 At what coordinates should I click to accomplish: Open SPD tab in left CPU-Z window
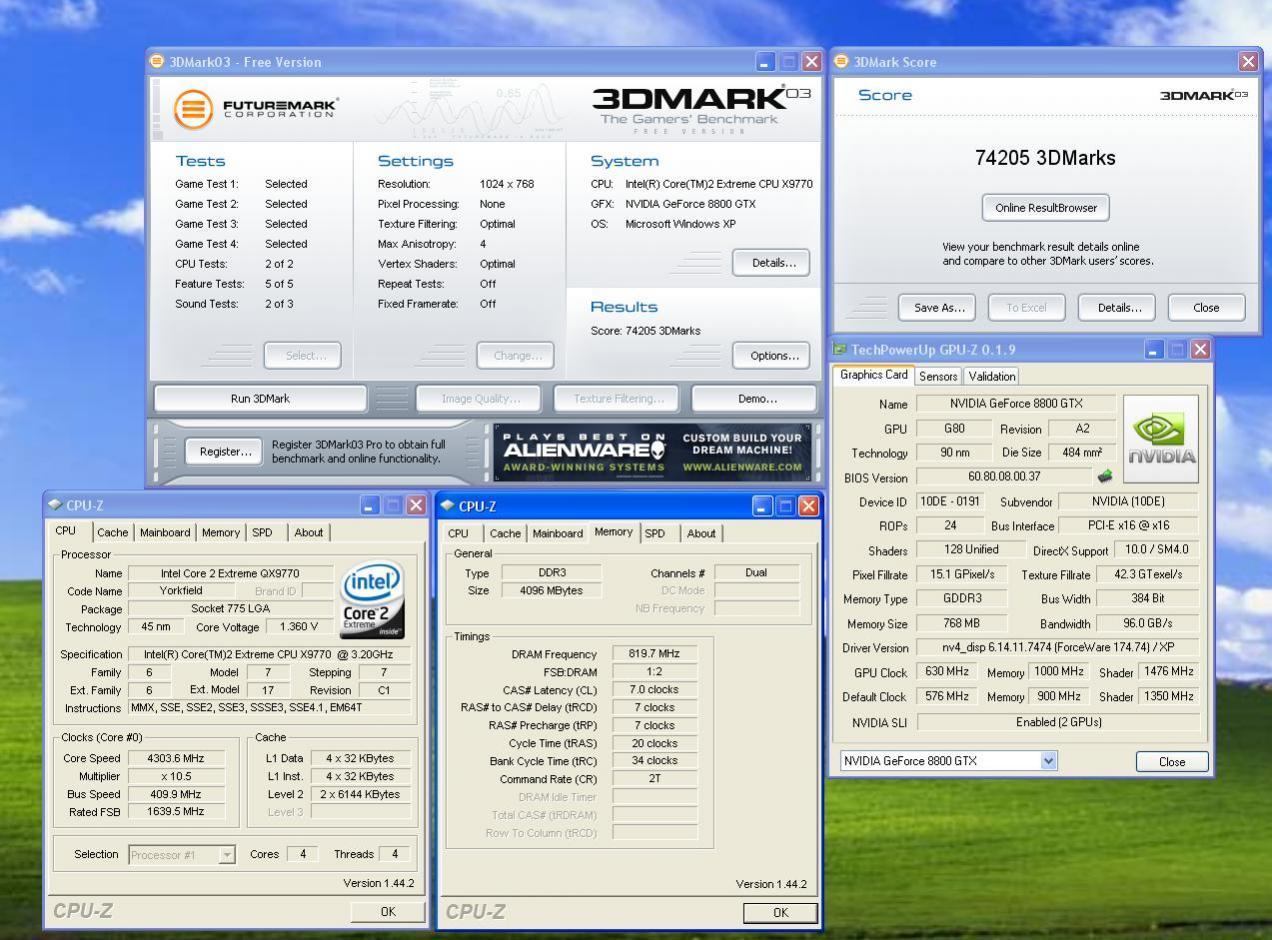[263, 532]
